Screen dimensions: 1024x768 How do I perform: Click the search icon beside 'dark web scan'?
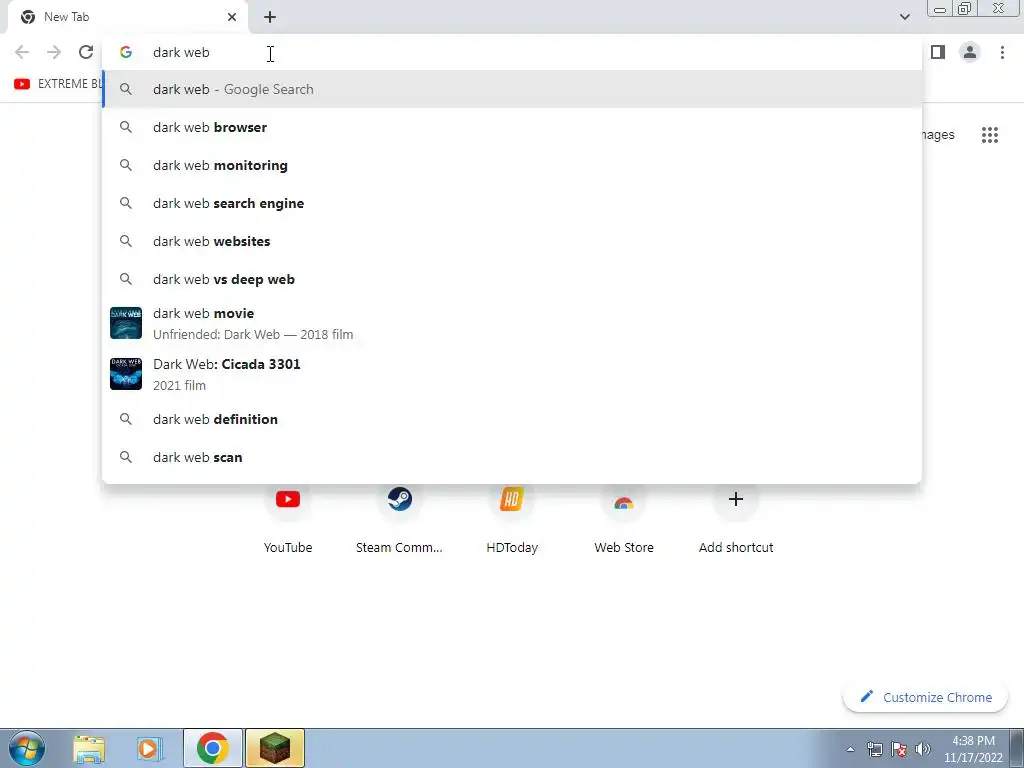click(x=125, y=457)
